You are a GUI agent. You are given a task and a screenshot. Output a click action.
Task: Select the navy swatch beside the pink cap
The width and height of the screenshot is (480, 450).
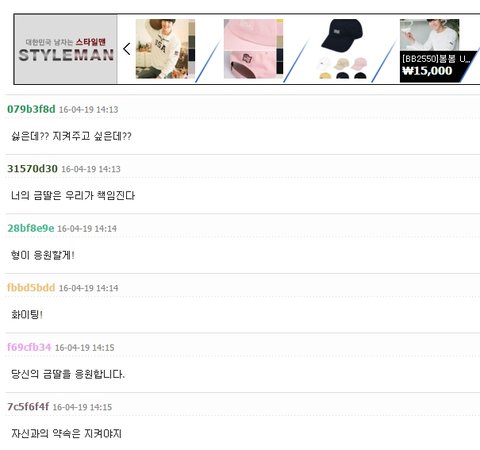(280, 54)
